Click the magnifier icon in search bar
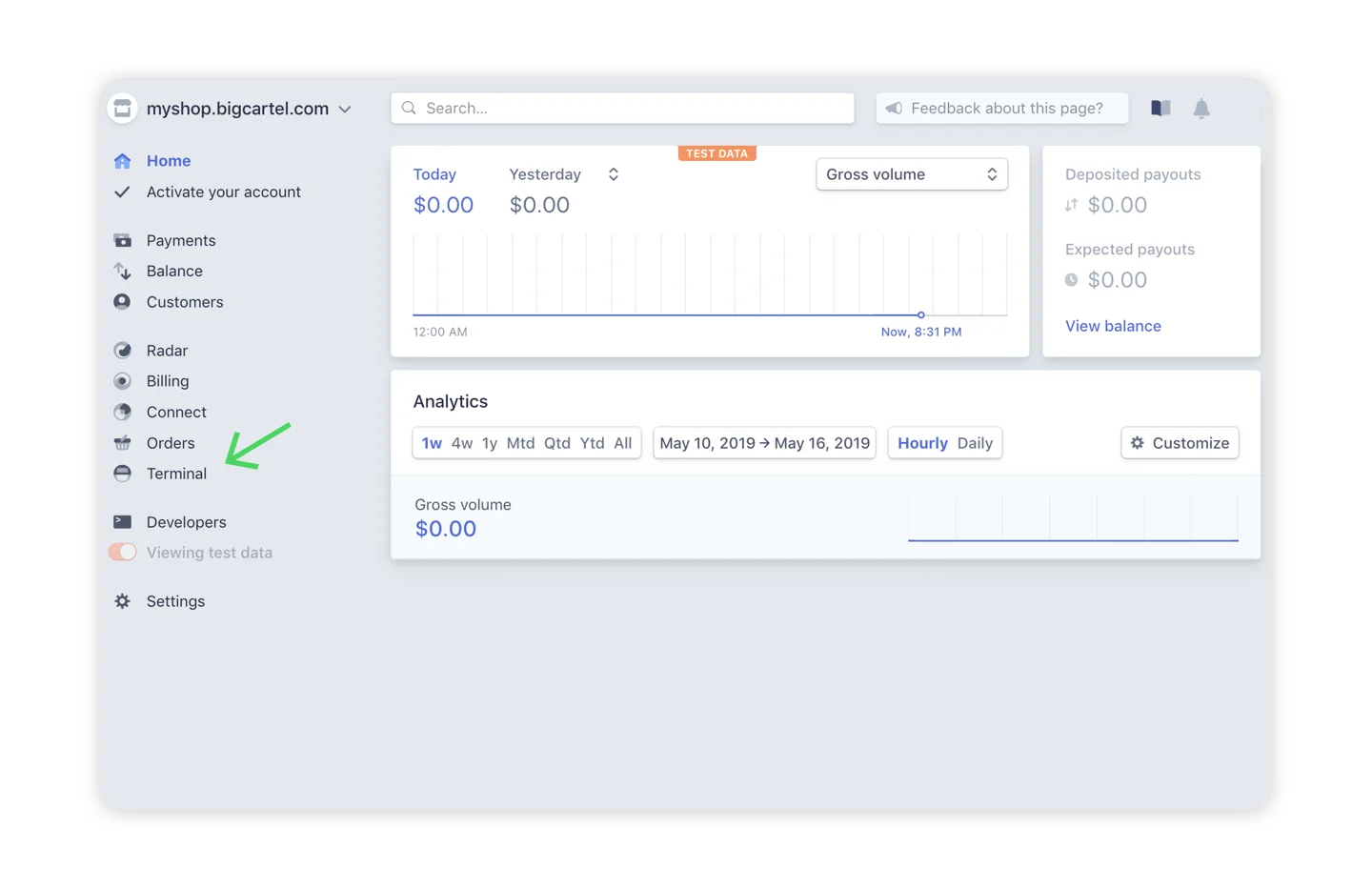 pos(409,109)
